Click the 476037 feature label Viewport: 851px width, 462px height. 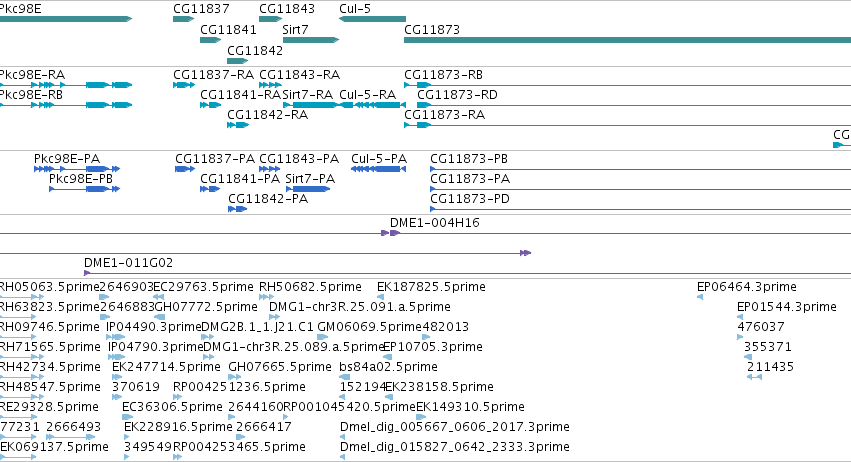[761, 327]
